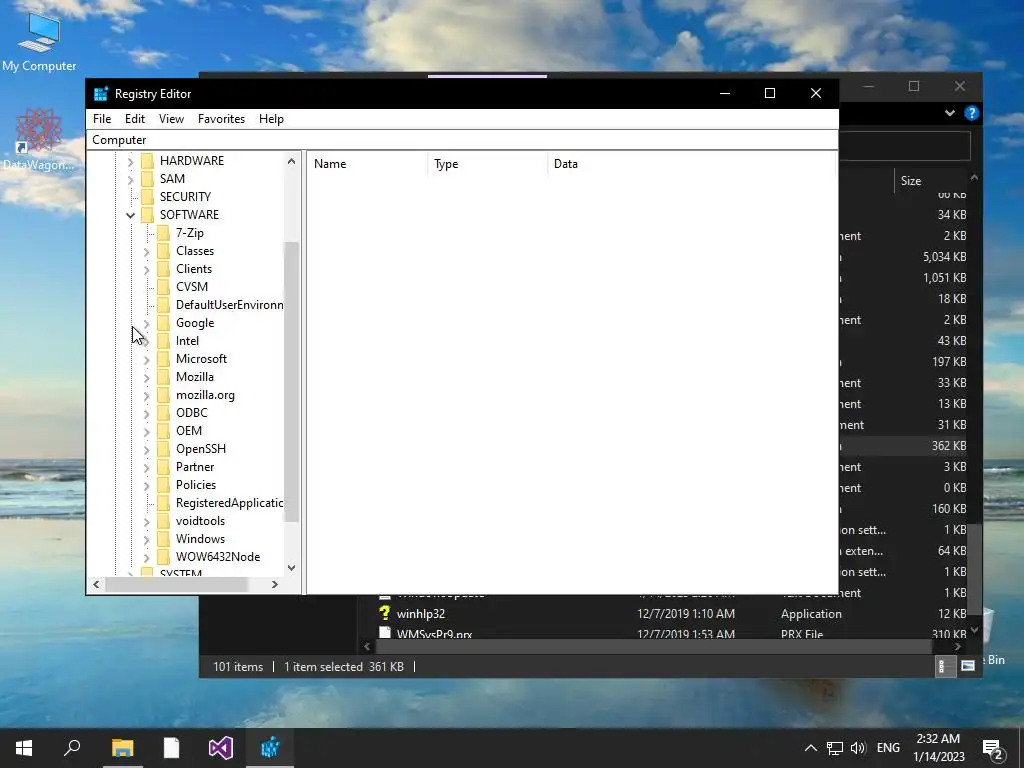The image size is (1024, 768).
Task: Open the View menu in Registry Editor
Action: pyautogui.click(x=171, y=119)
